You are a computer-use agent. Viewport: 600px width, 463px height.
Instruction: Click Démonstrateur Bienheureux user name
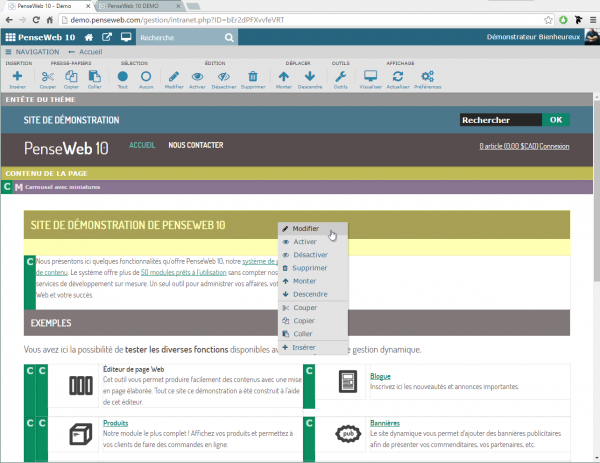point(533,37)
